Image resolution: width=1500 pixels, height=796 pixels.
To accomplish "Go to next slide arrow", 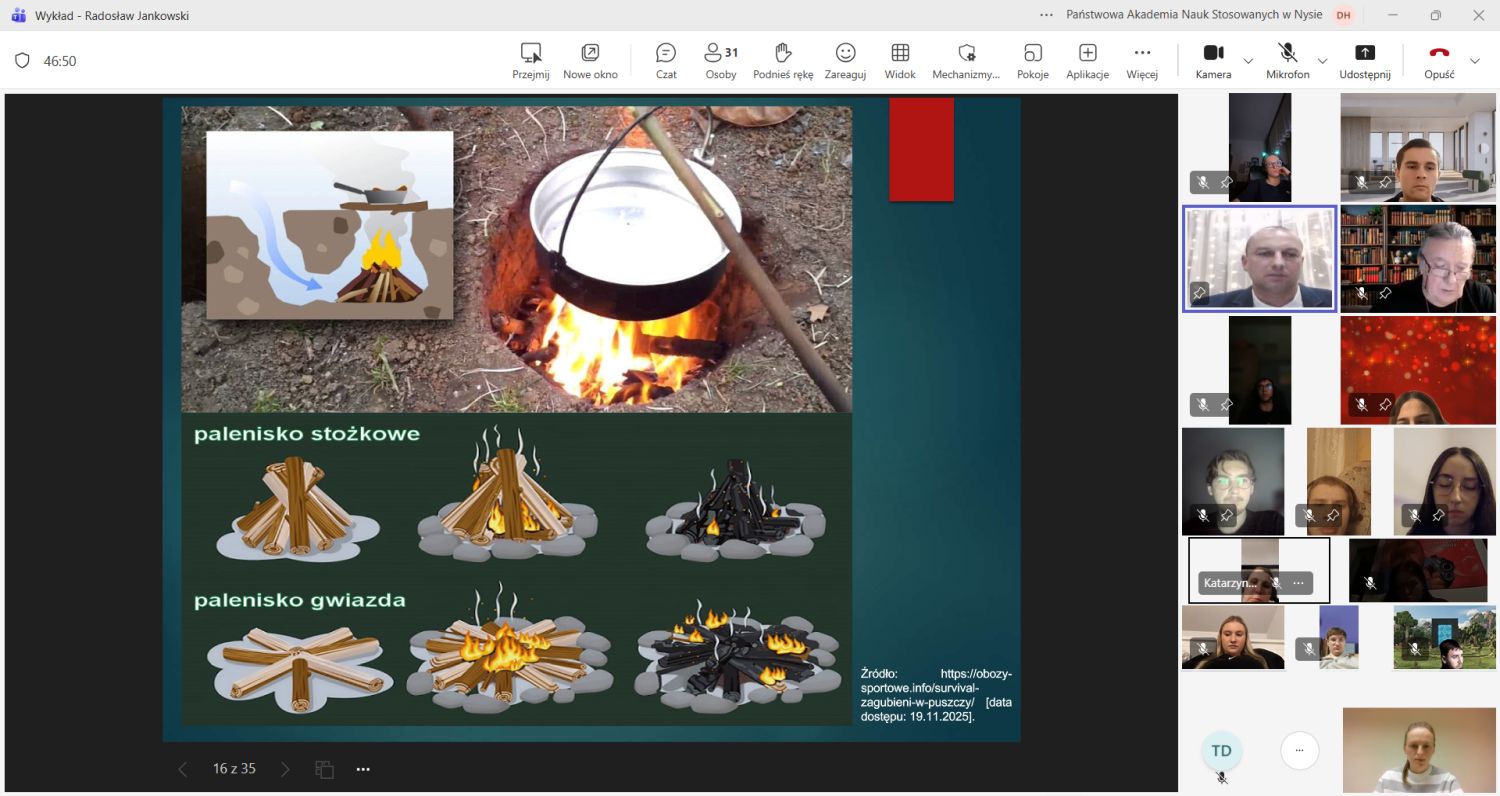I will pyautogui.click(x=286, y=769).
